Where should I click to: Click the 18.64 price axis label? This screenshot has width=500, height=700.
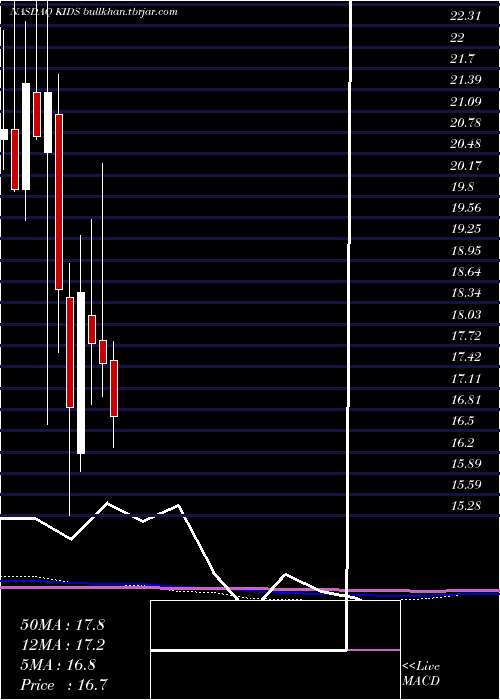(x=466, y=272)
